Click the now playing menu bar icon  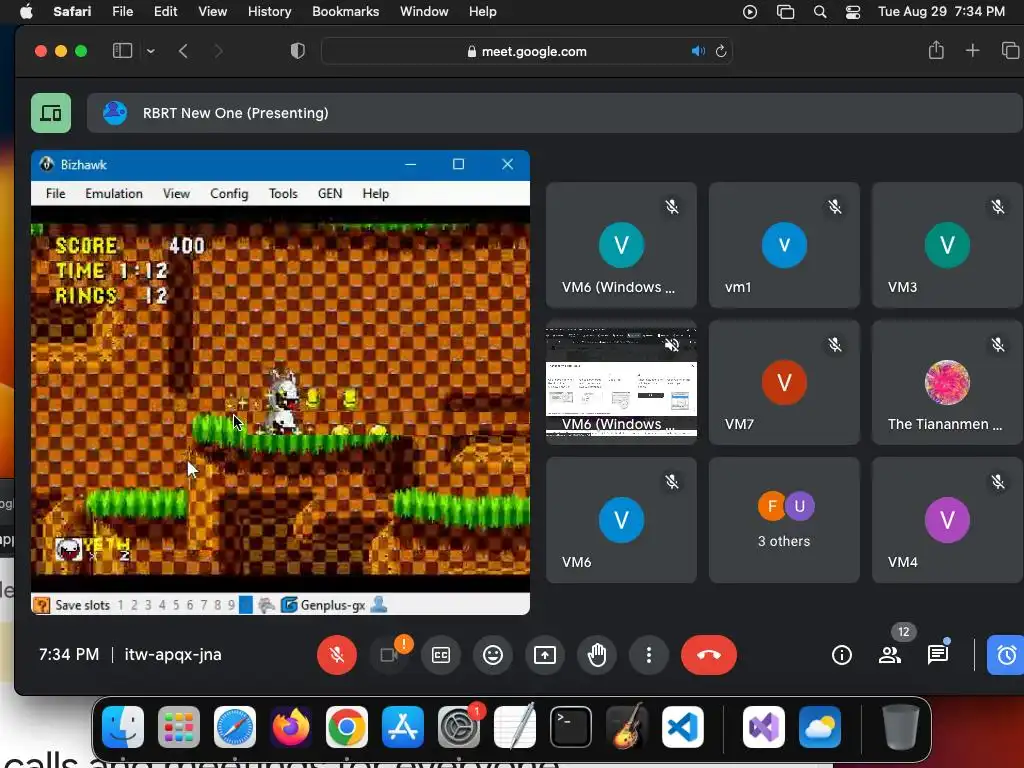pos(750,11)
